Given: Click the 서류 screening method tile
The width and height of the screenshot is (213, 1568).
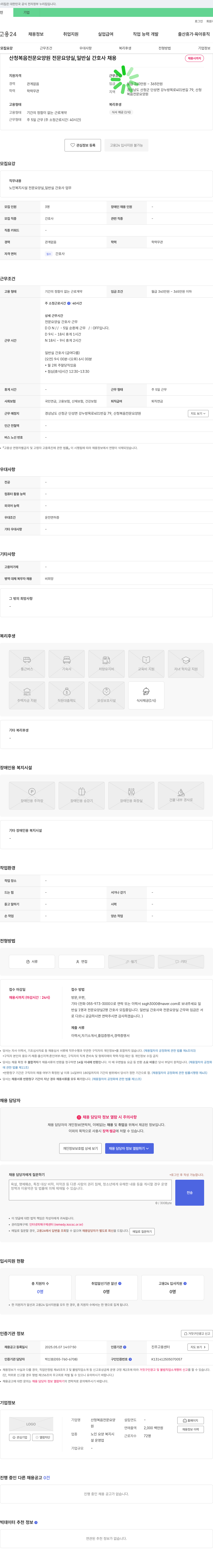Looking at the screenshot, I should pyautogui.click(x=32, y=962).
